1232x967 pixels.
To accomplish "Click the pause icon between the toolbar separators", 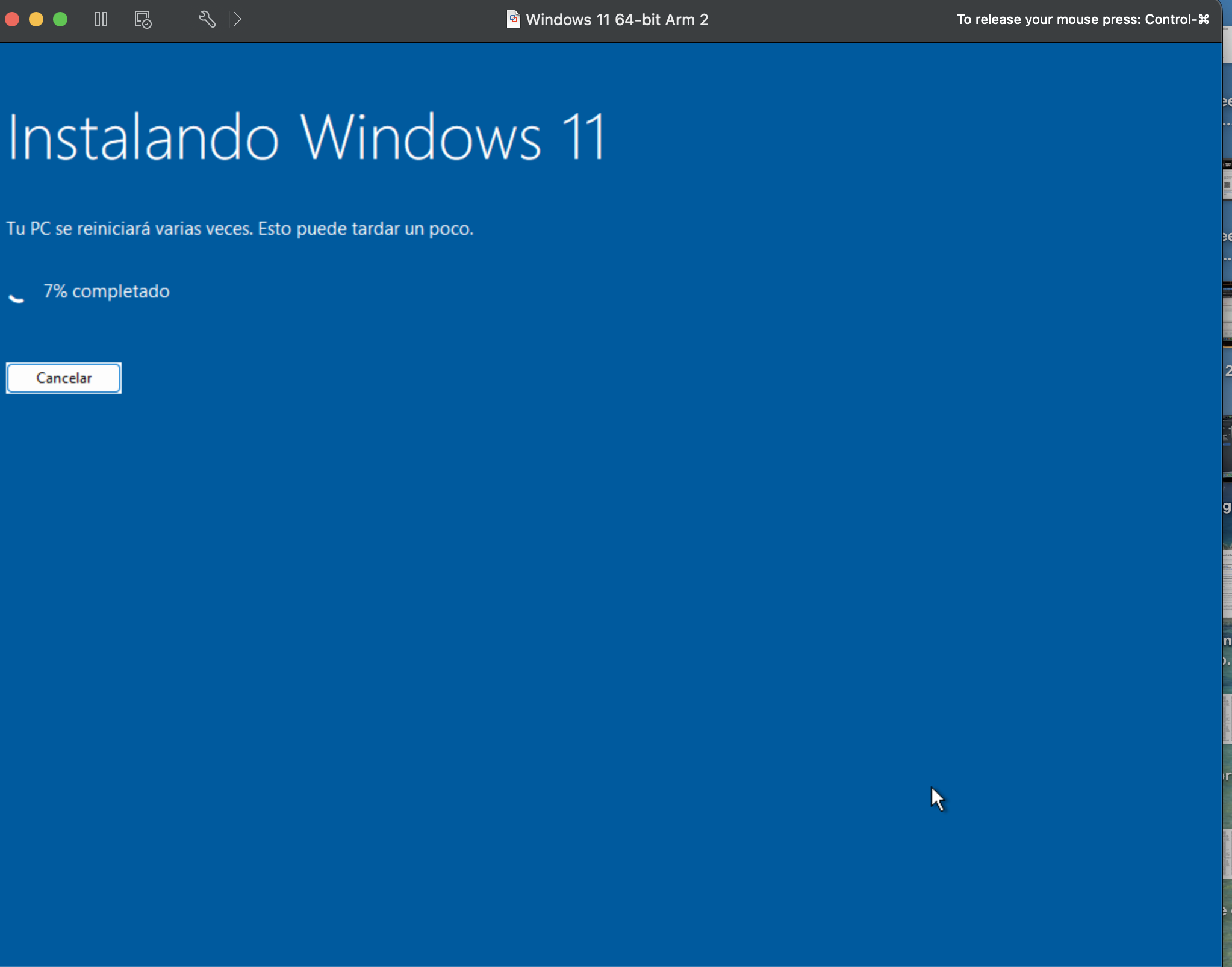I will point(100,19).
